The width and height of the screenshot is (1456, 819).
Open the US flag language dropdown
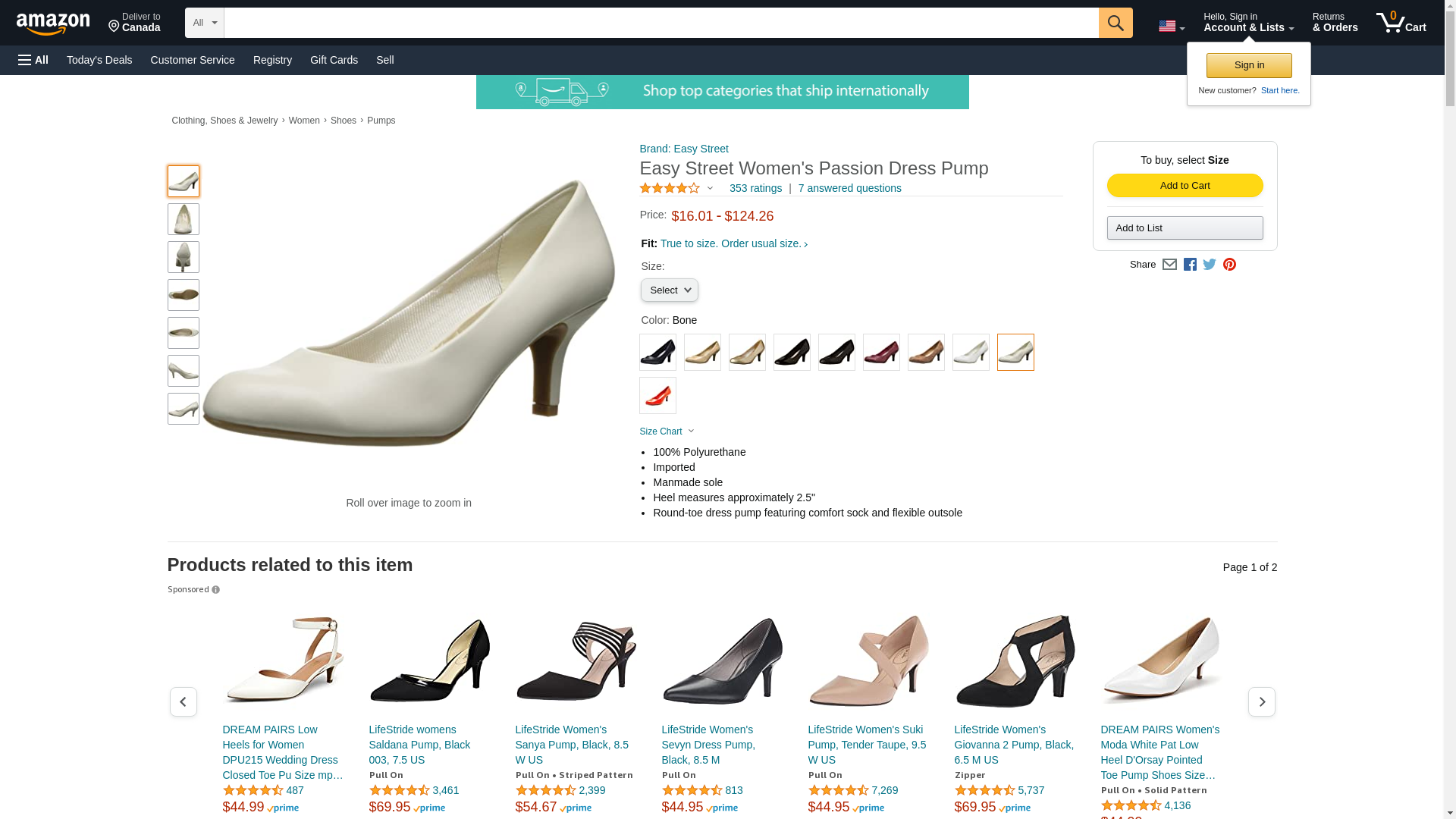[x=1172, y=27]
